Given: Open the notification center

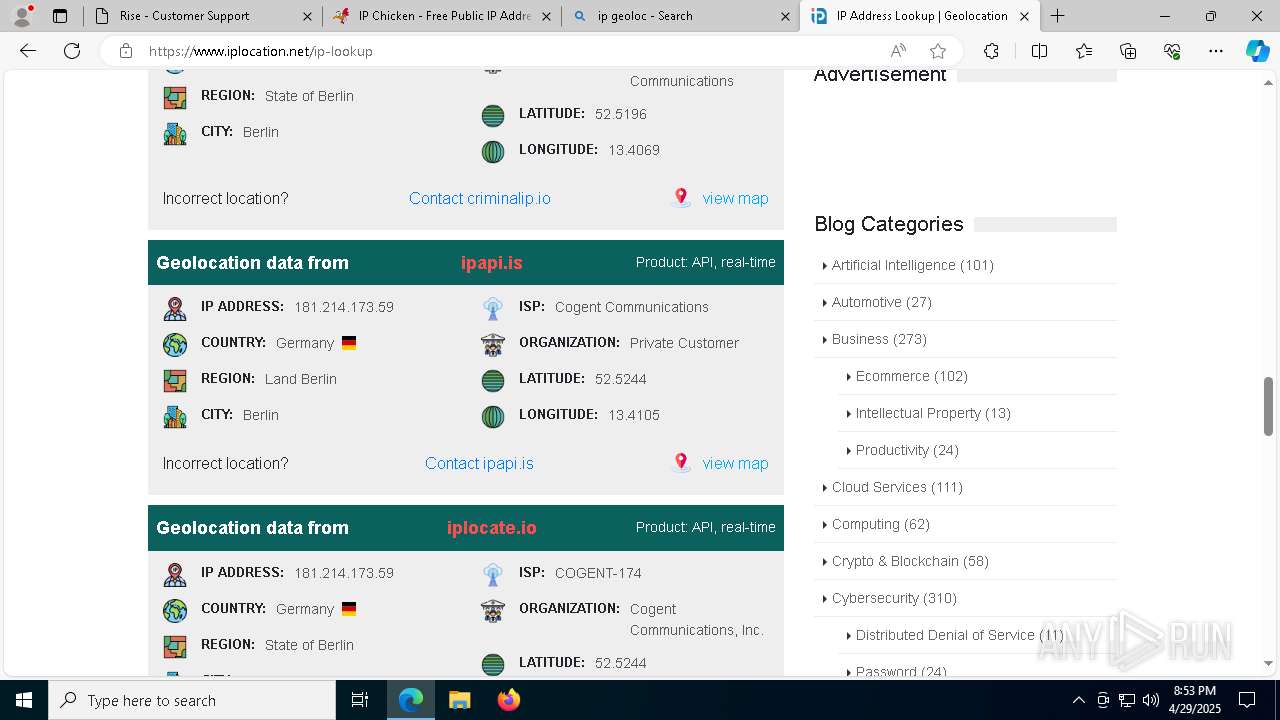Looking at the screenshot, I should pyautogui.click(x=1247, y=700).
